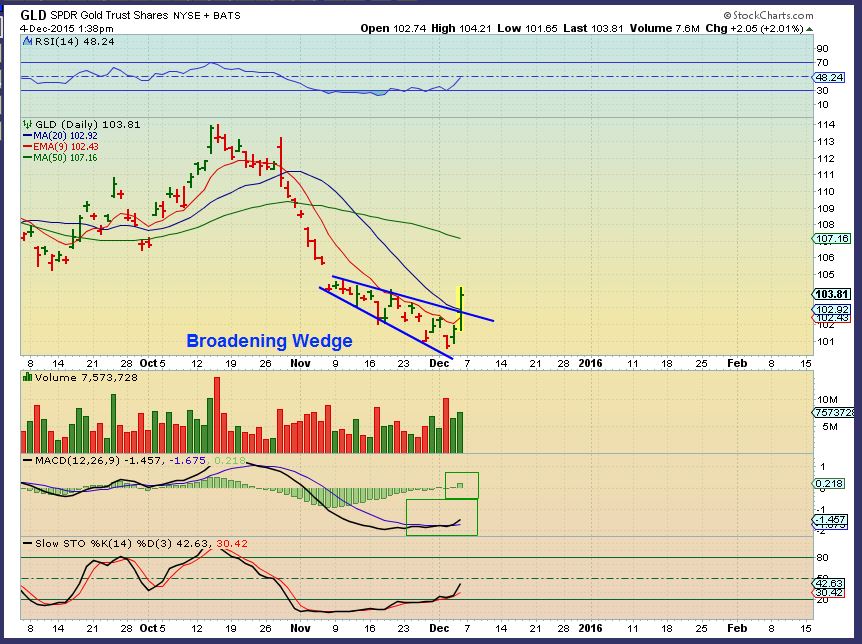Click the boxed 0.218 MACD histogram axis label
The width and height of the screenshot is (862, 644).
coord(829,483)
